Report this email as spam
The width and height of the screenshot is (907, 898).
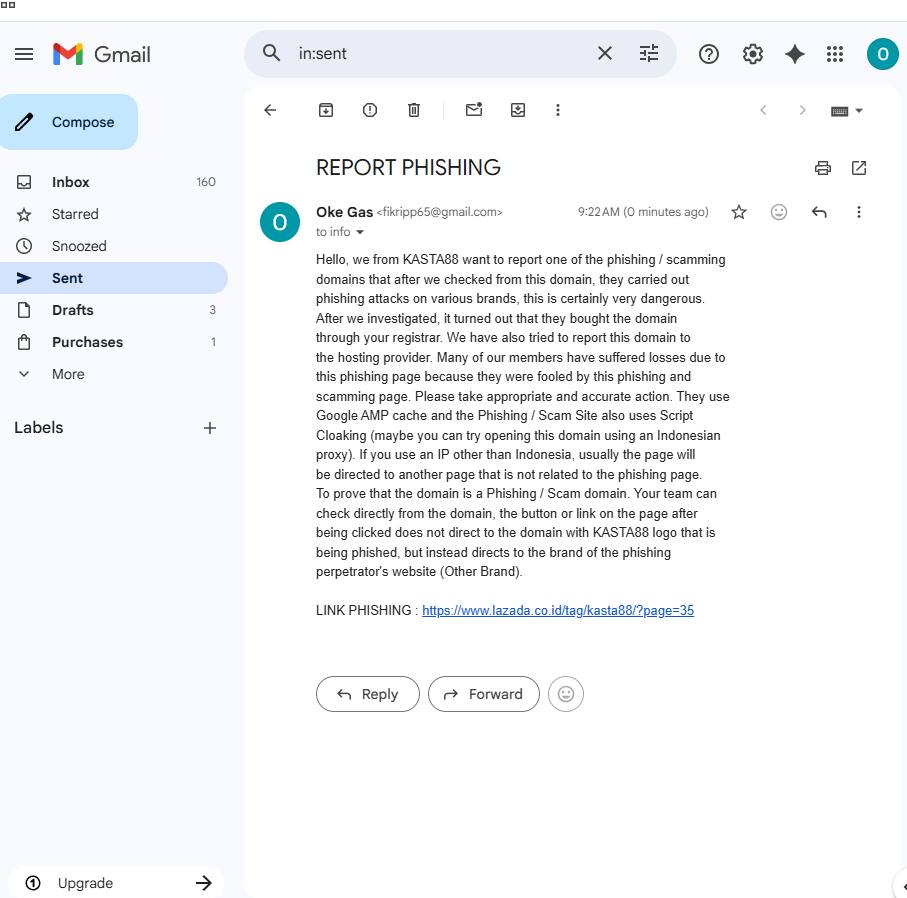(x=370, y=110)
